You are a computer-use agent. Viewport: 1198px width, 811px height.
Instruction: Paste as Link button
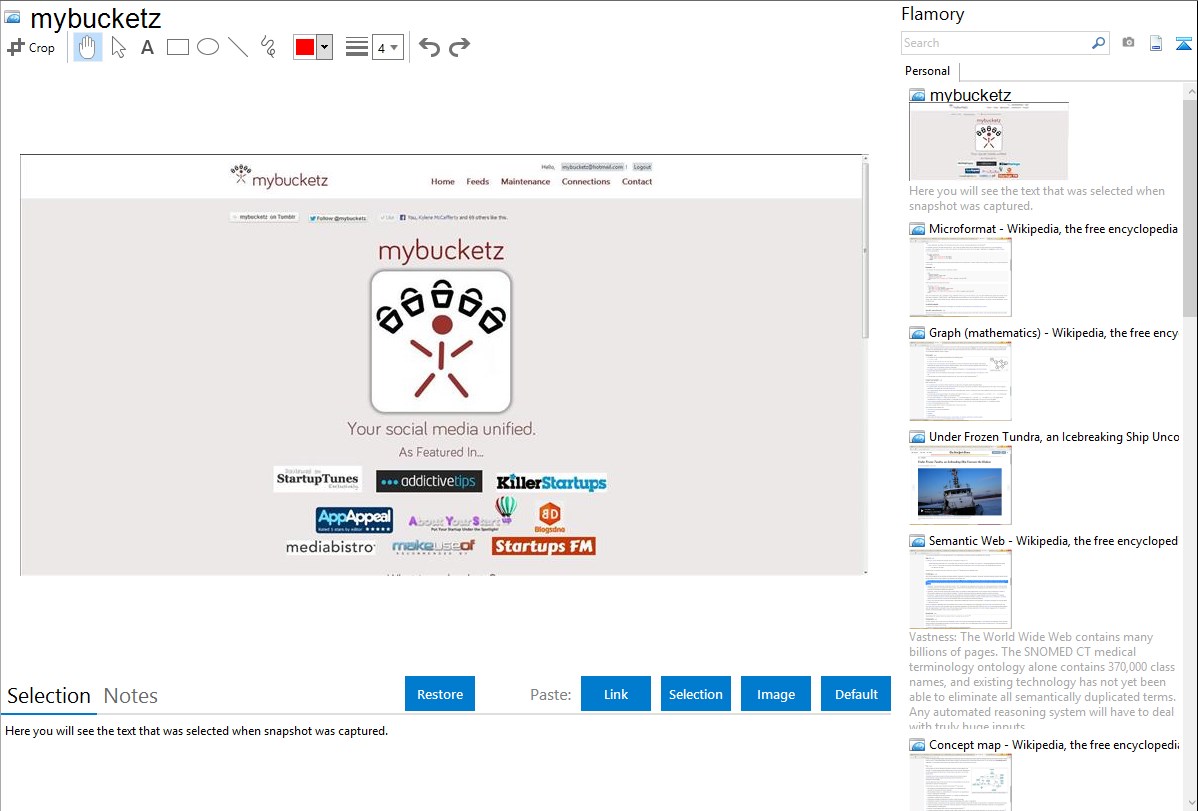coord(616,694)
